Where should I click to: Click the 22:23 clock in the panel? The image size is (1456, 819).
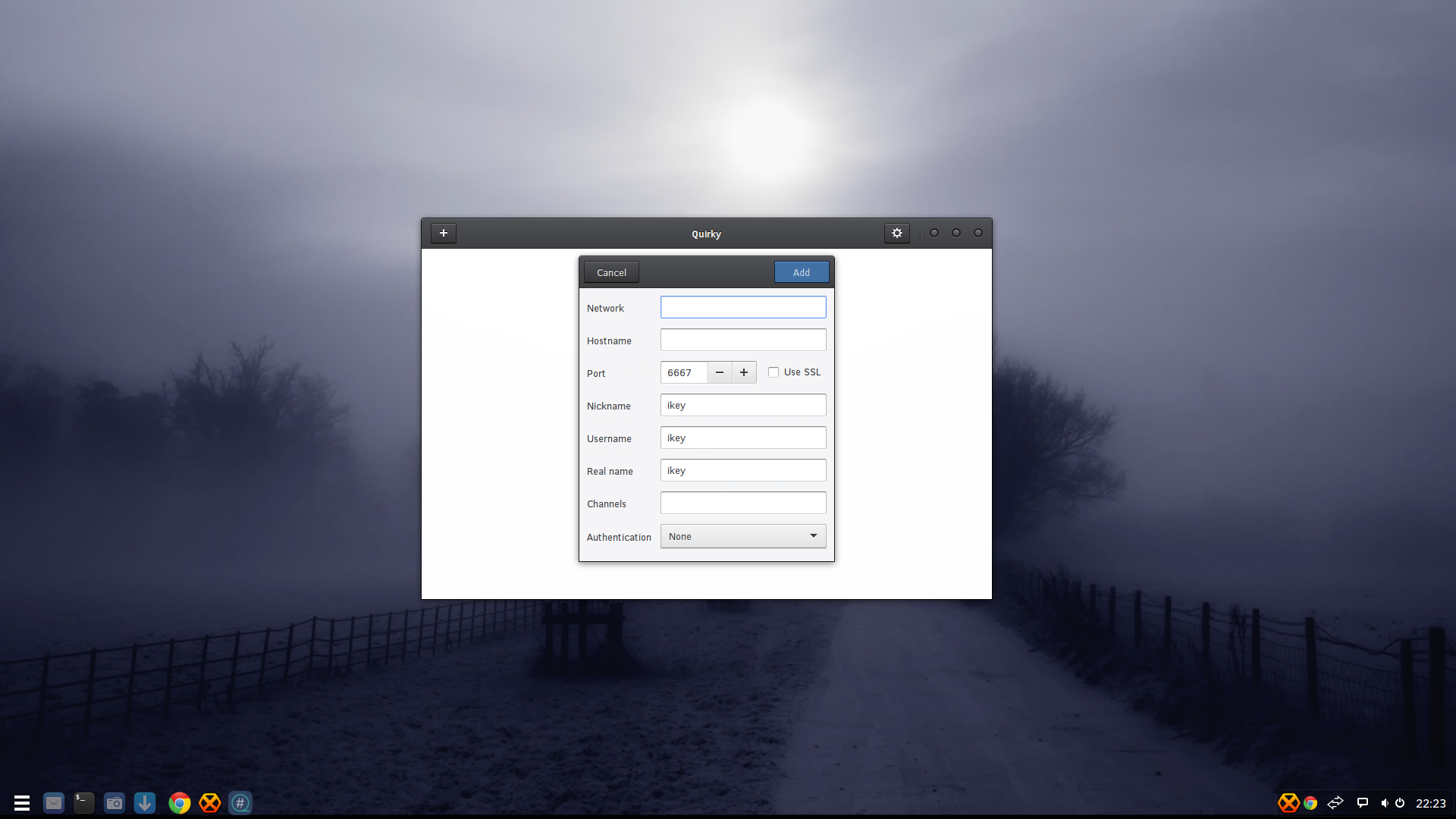point(1430,803)
